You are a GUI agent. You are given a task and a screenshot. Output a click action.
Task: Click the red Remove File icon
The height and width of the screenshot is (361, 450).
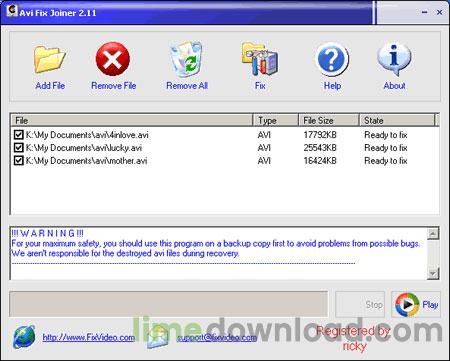113,59
